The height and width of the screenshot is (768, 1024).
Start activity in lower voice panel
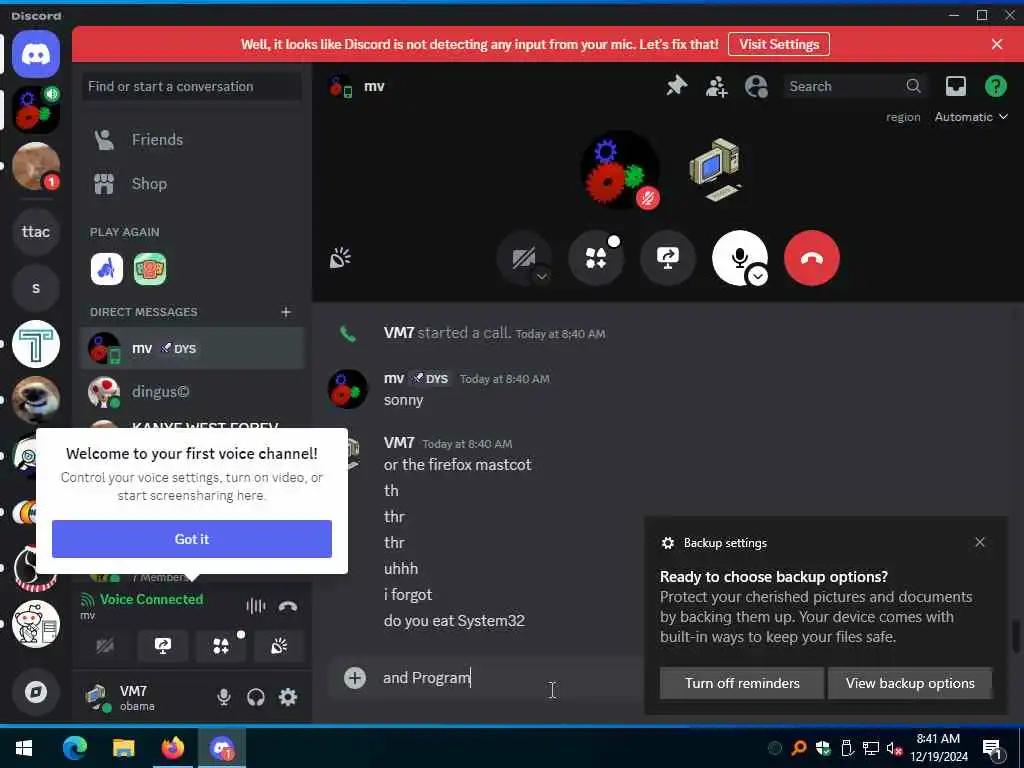pos(221,647)
